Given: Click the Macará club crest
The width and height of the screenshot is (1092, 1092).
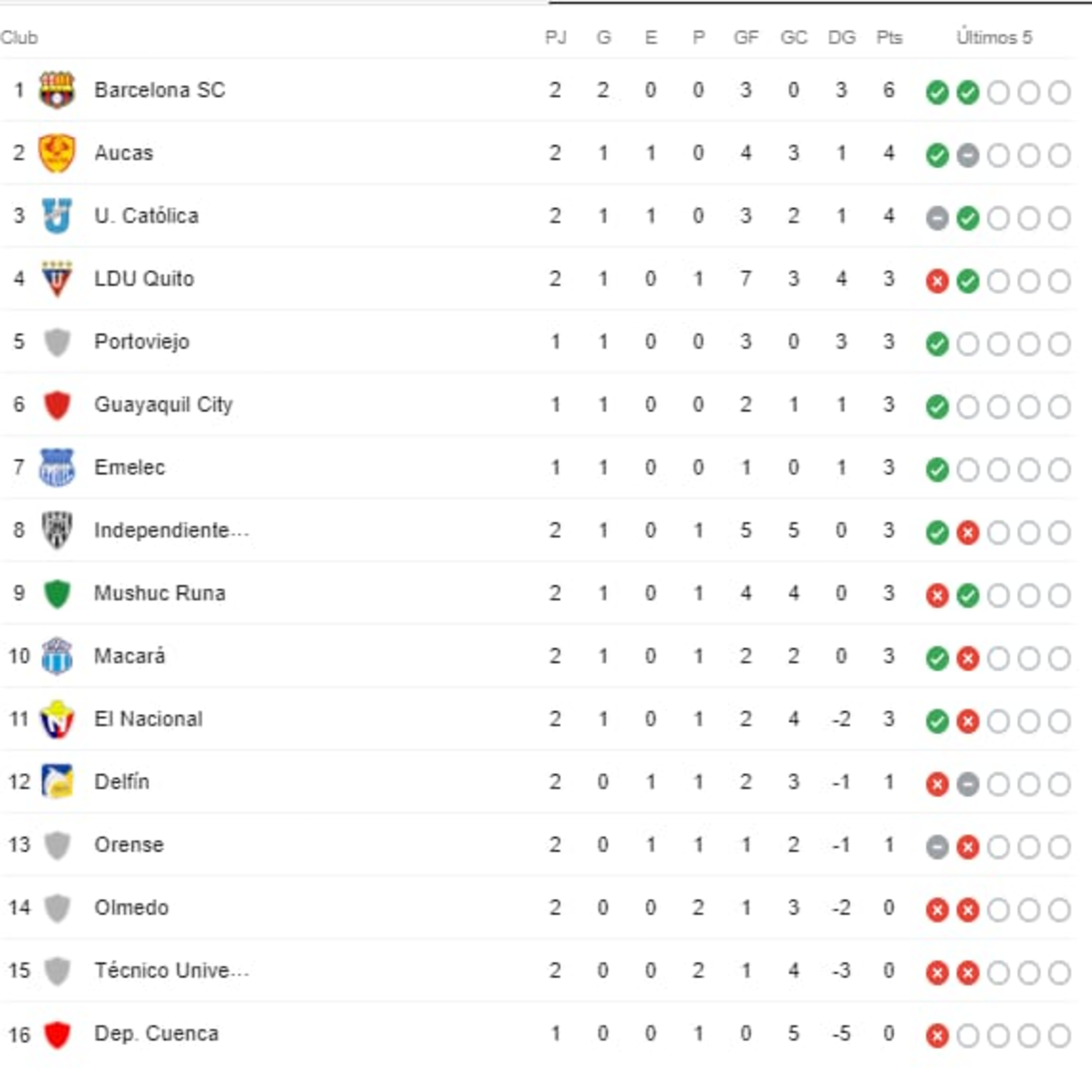Looking at the screenshot, I should coord(56,656).
